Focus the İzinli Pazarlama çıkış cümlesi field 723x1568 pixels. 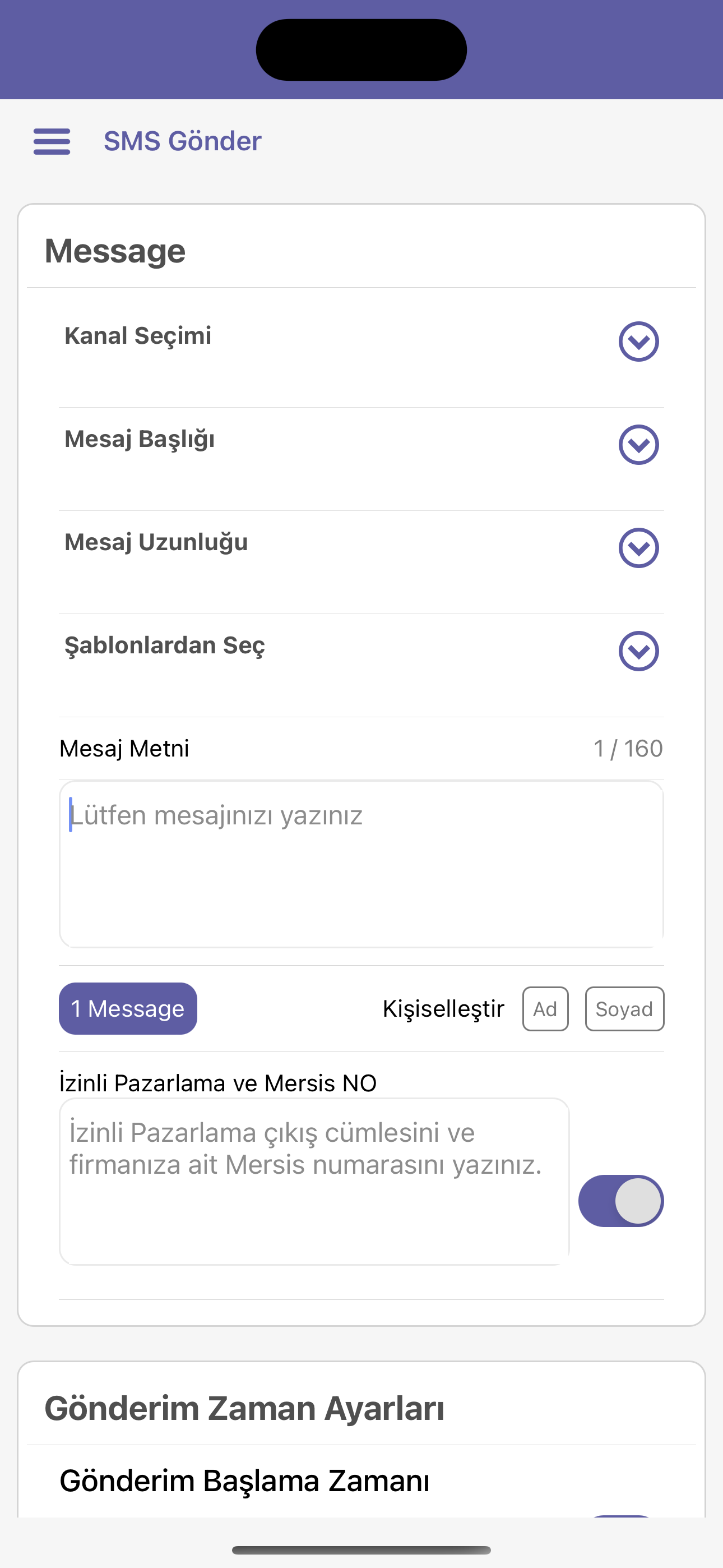[x=314, y=1182]
